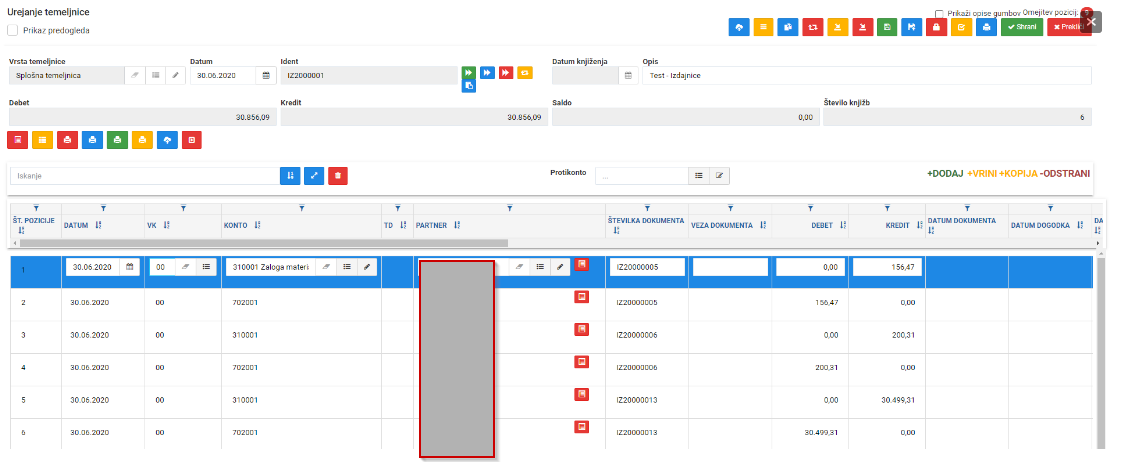Click the blue cloud upload icon below Debet
The width and height of the screenshot is (1126, 462).
(x=167, y=140)
